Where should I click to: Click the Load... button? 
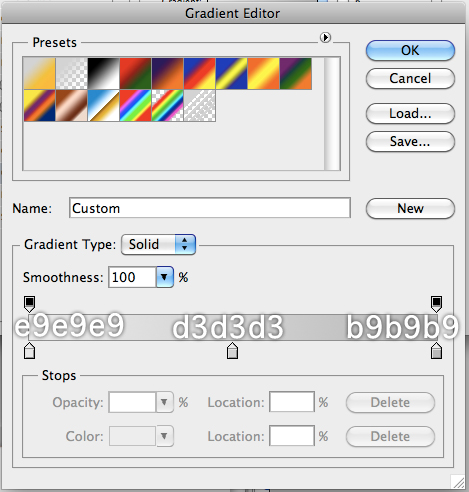410,113
